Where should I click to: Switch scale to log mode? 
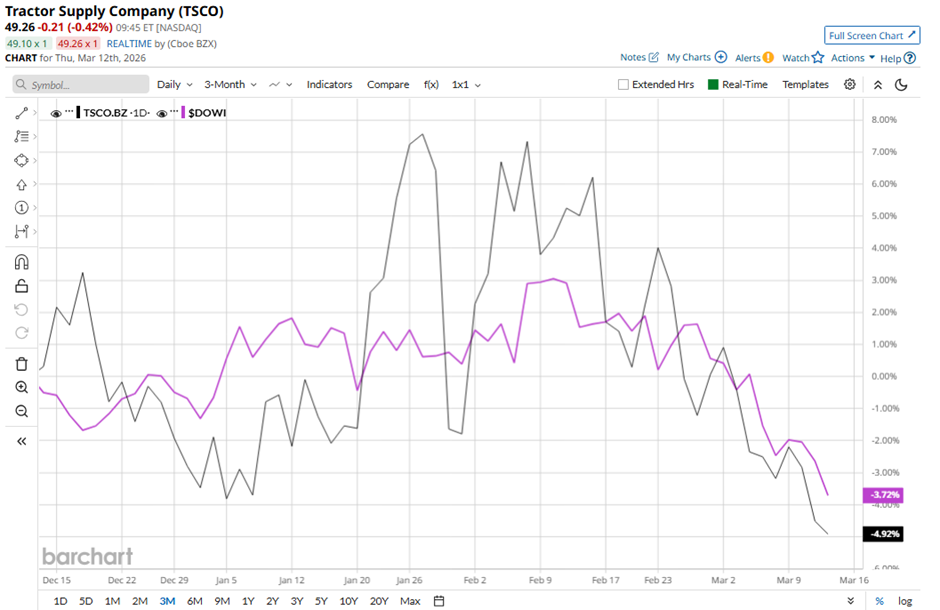(905, 601)
